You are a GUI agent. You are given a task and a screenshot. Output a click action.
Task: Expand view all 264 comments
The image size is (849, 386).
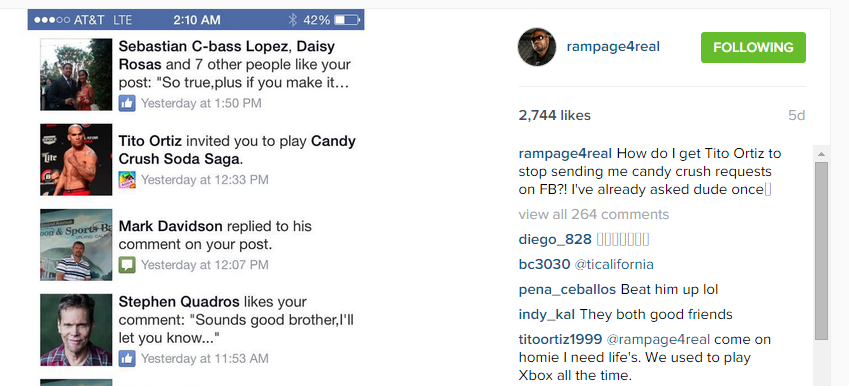click(593, 214)
